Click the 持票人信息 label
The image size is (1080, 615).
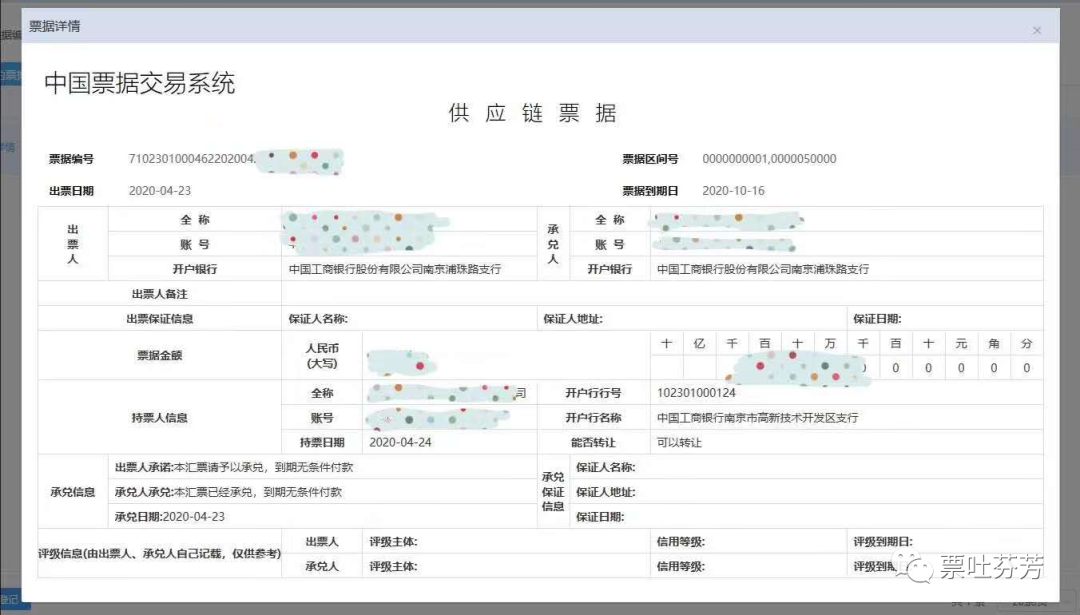pyautogui.click(x=160, y=418)
